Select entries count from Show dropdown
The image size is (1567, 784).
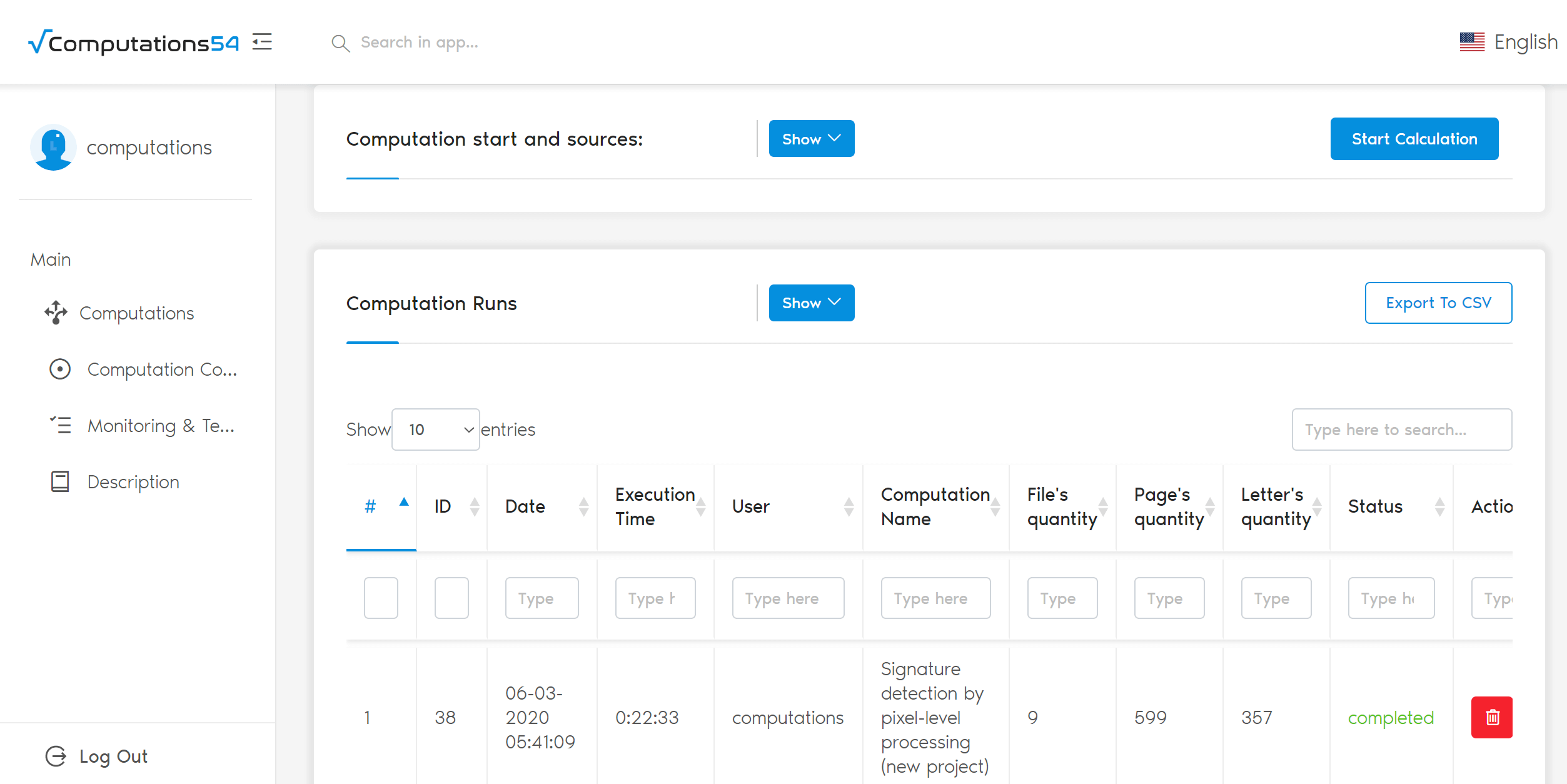[436, 429]
